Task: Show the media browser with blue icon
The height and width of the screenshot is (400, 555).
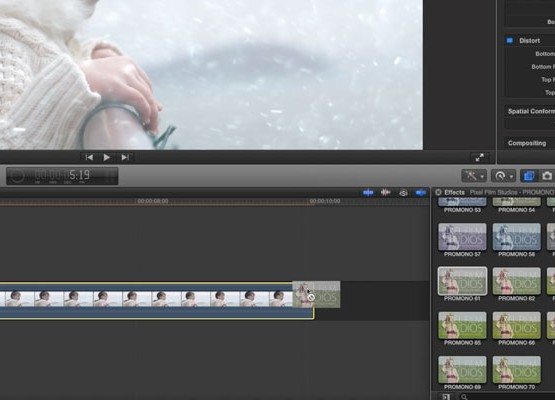Action: [529, 176]
